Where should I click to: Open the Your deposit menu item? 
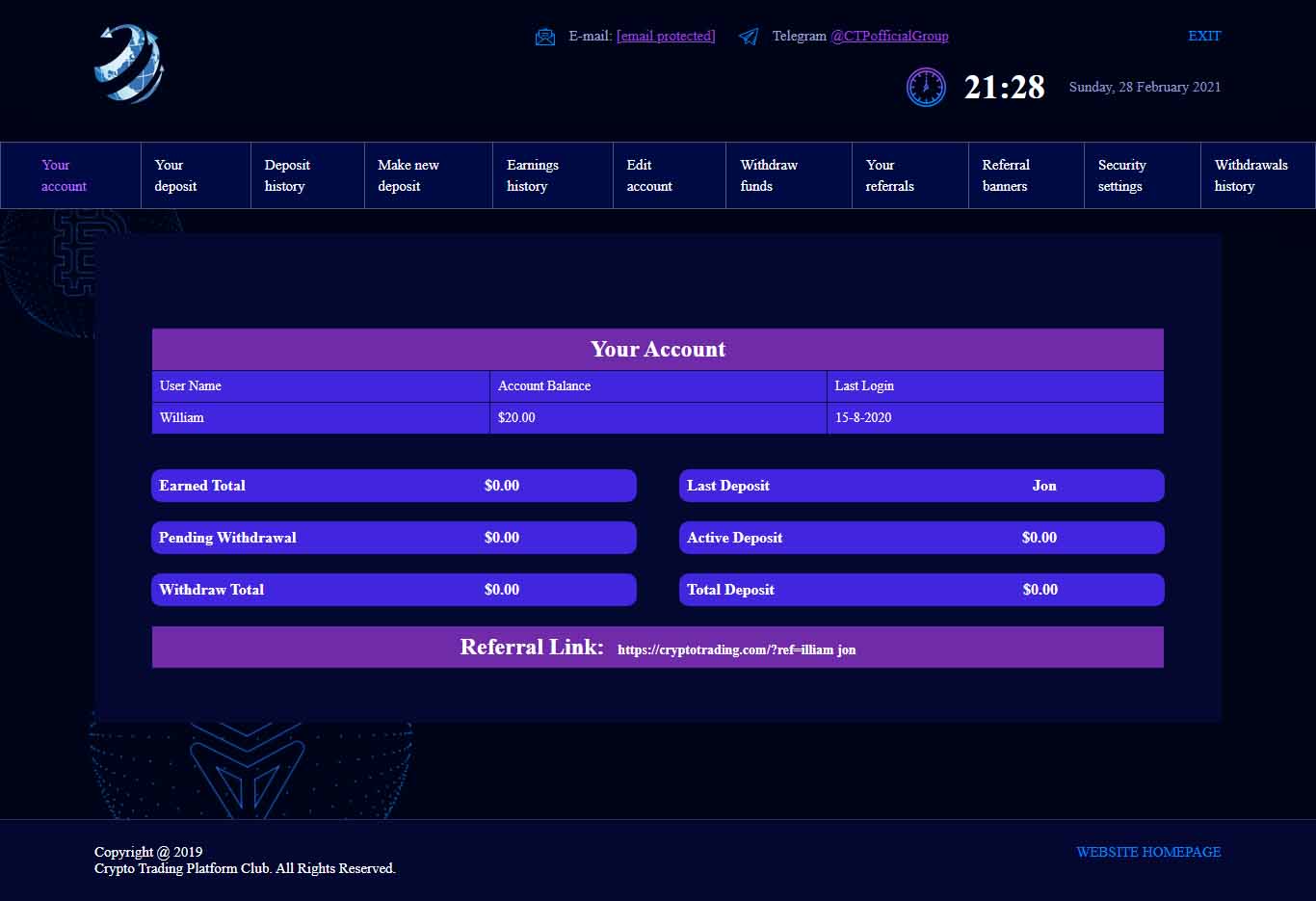click(196, 175)
